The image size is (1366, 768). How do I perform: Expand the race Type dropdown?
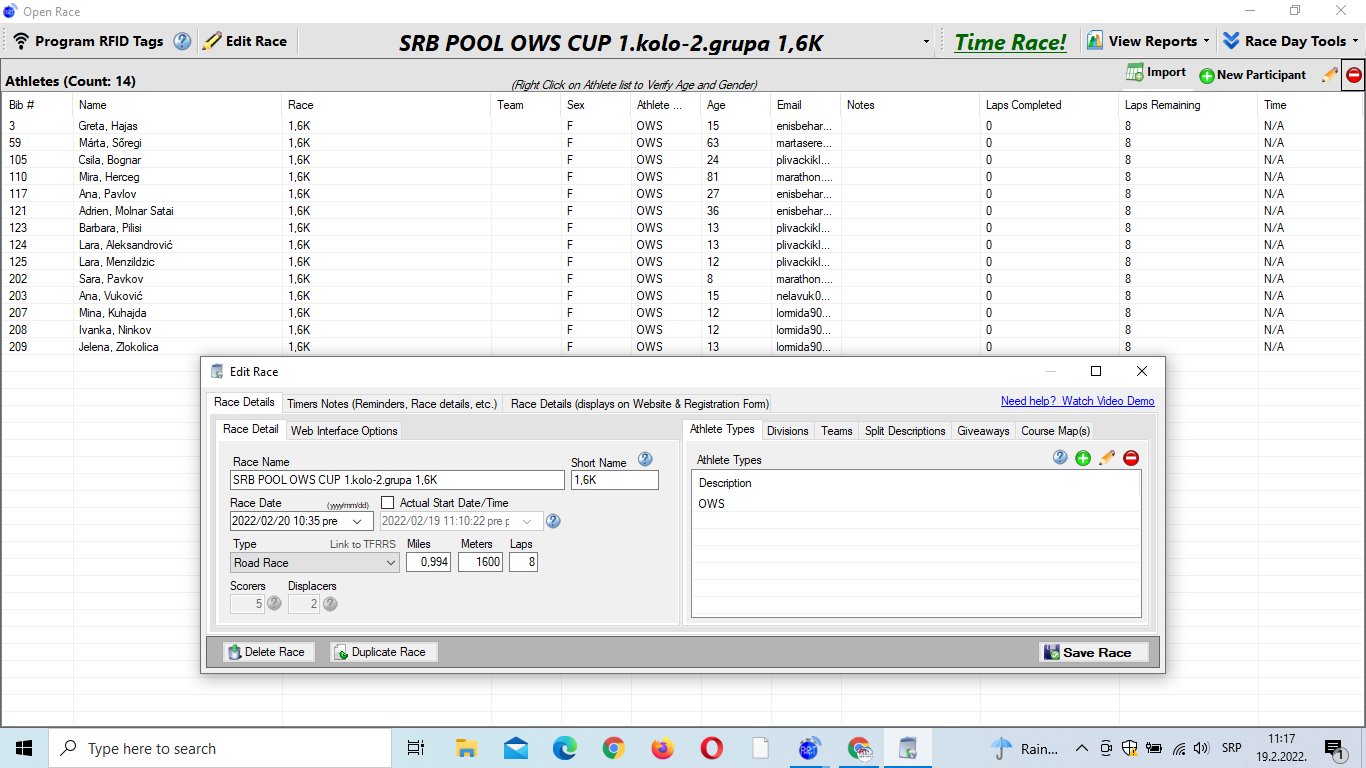[x=391, y=563]
